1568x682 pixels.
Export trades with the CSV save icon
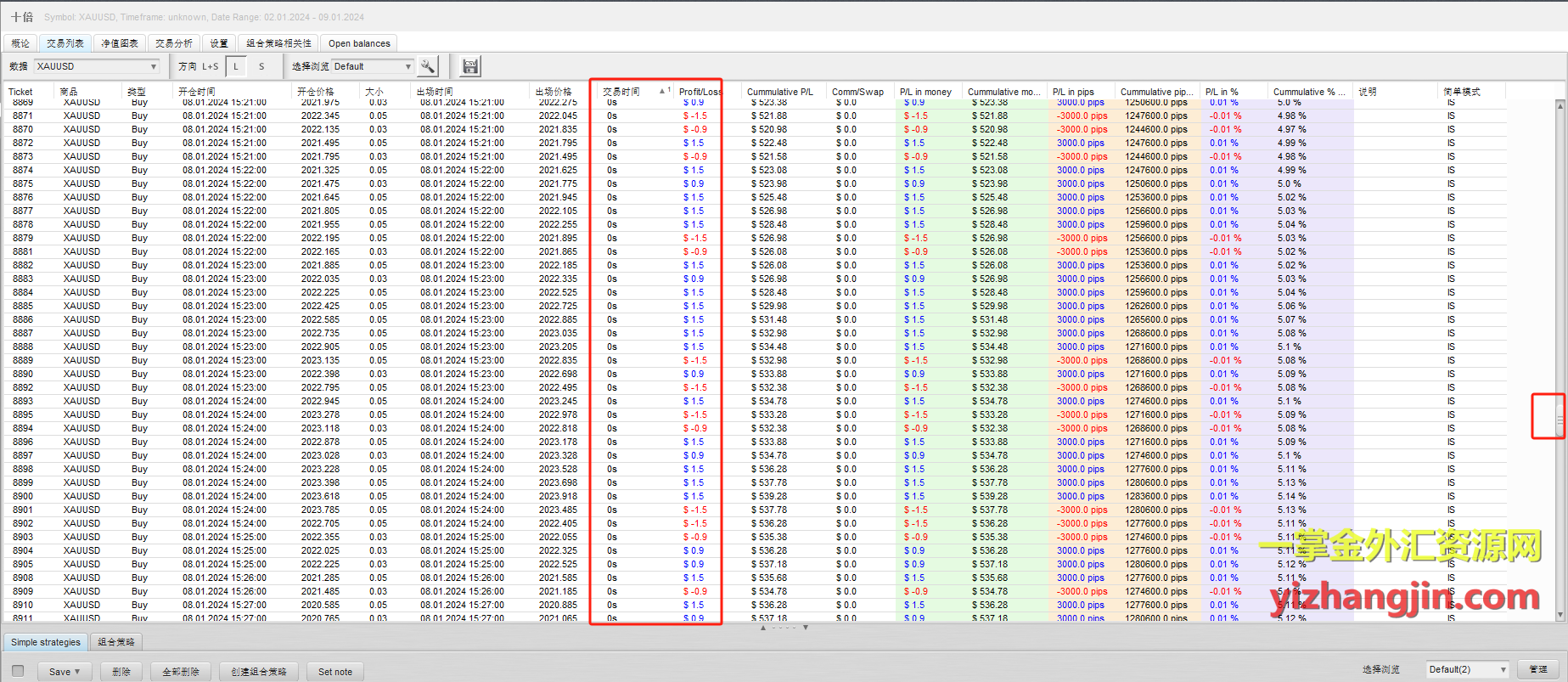(x=470, y=65)
